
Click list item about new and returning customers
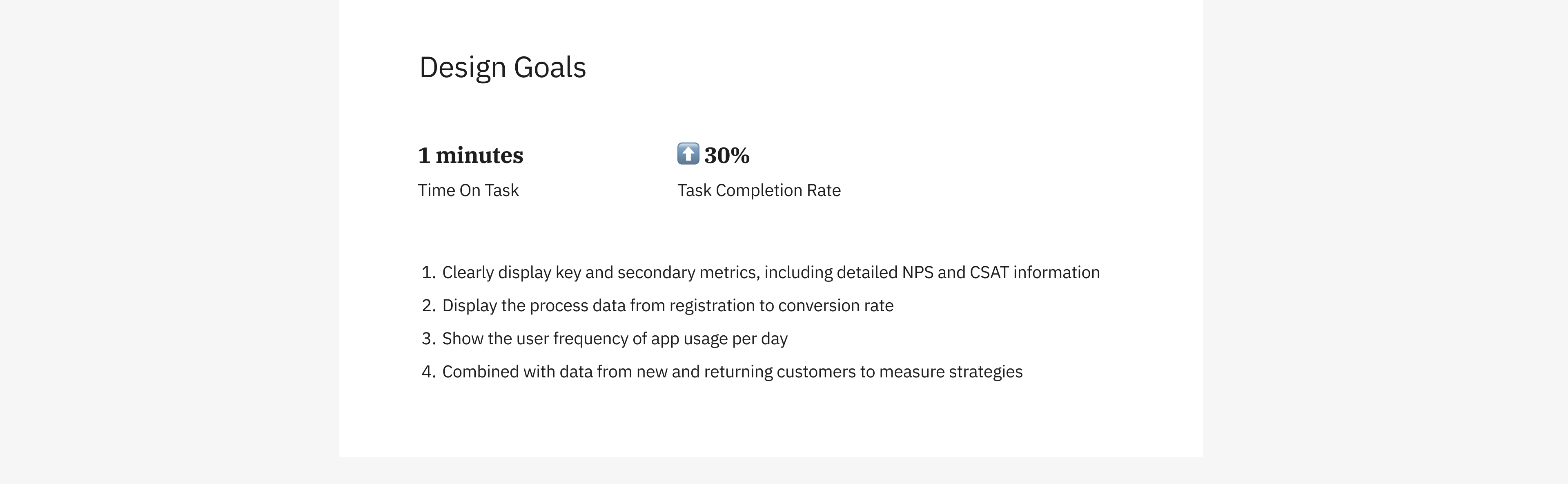point(732,371)
